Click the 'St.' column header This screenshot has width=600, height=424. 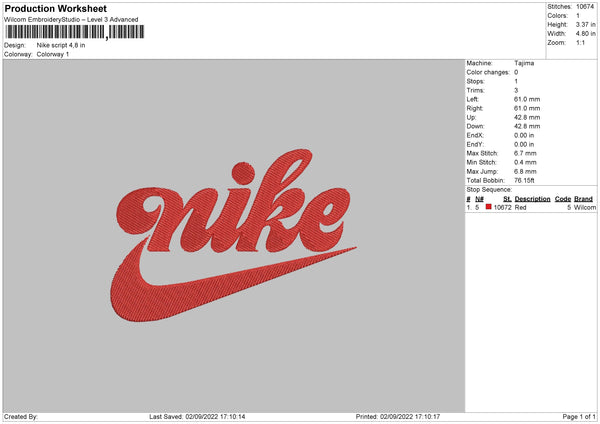(507, 199)
